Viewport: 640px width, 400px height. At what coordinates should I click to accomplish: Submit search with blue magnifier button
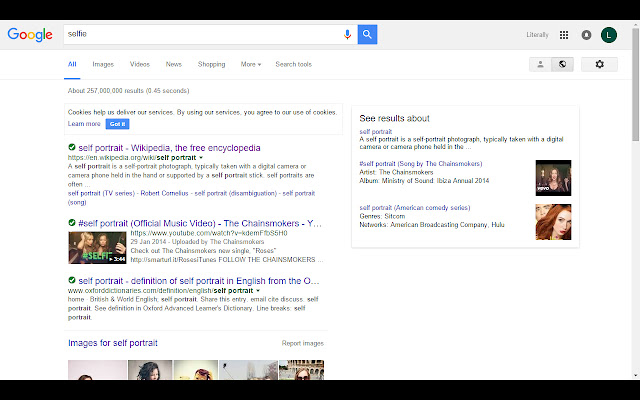pos(367,34)
